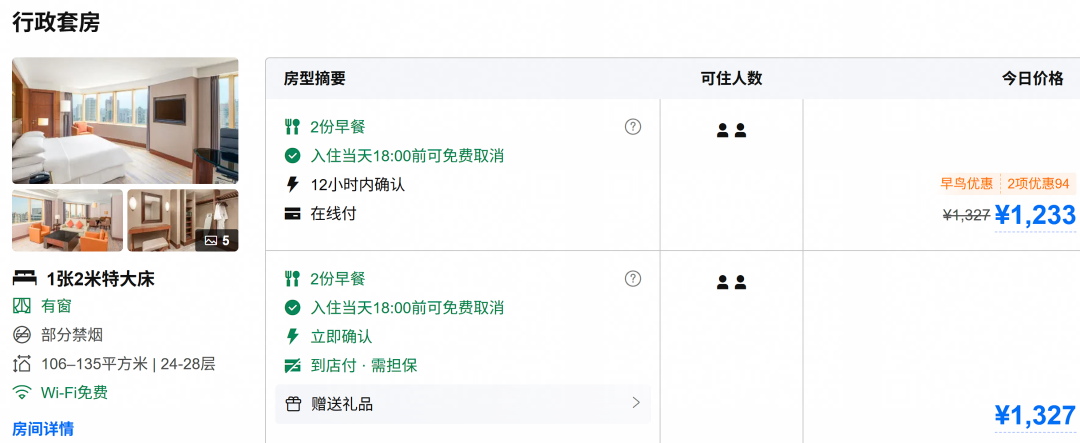Image resolution: width=1080 pixels, height=443 pixels.
Task: Click the window icon beside 有窗
Action: tap(22, 306)
